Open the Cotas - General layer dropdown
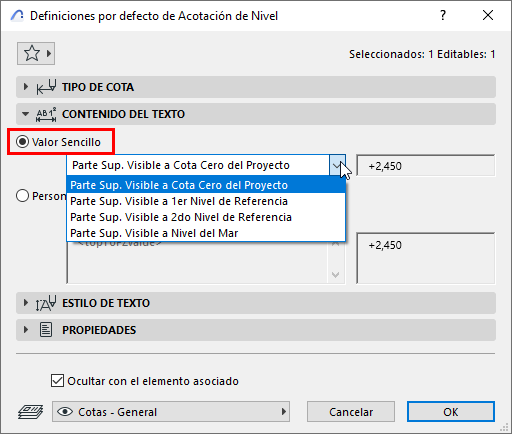The width and height of the screenshot is (512, 434). [171, 412]
